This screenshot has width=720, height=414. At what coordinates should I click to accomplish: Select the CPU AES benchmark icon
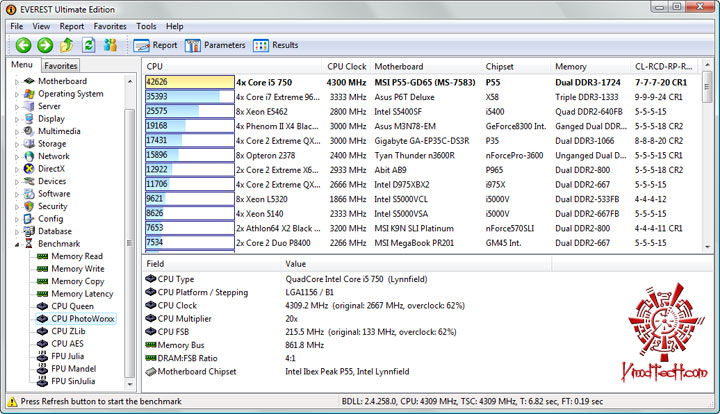[x=42, y=343]
